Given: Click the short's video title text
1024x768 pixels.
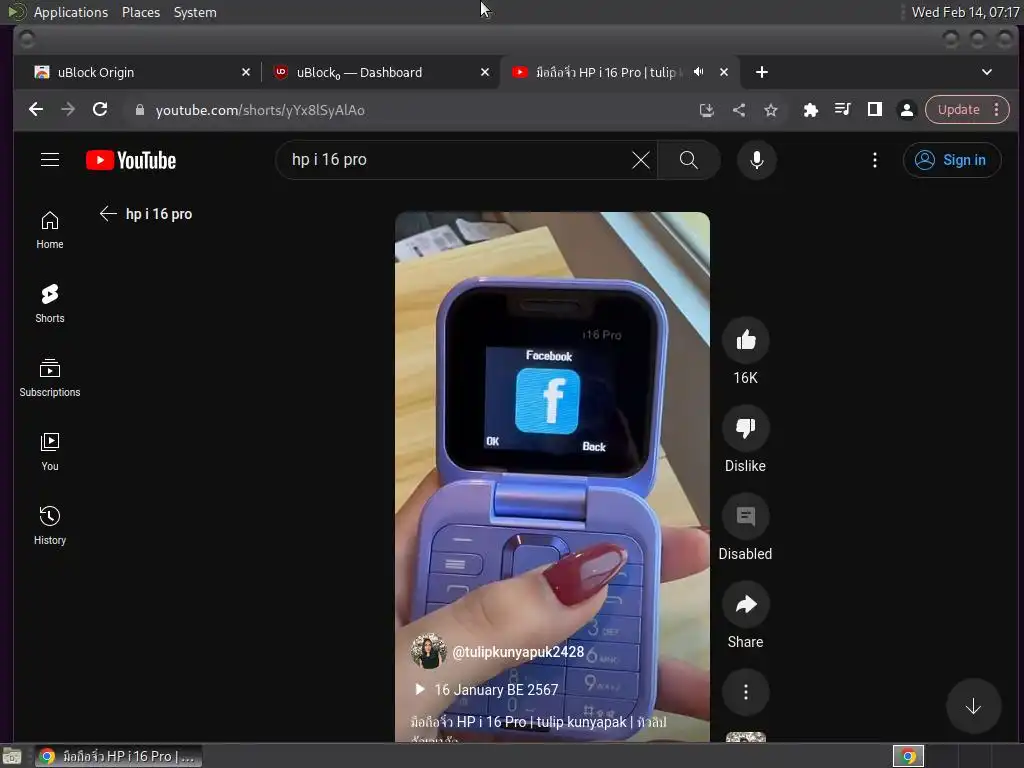Looking at the screenshot, I should [x=538, y=722].
